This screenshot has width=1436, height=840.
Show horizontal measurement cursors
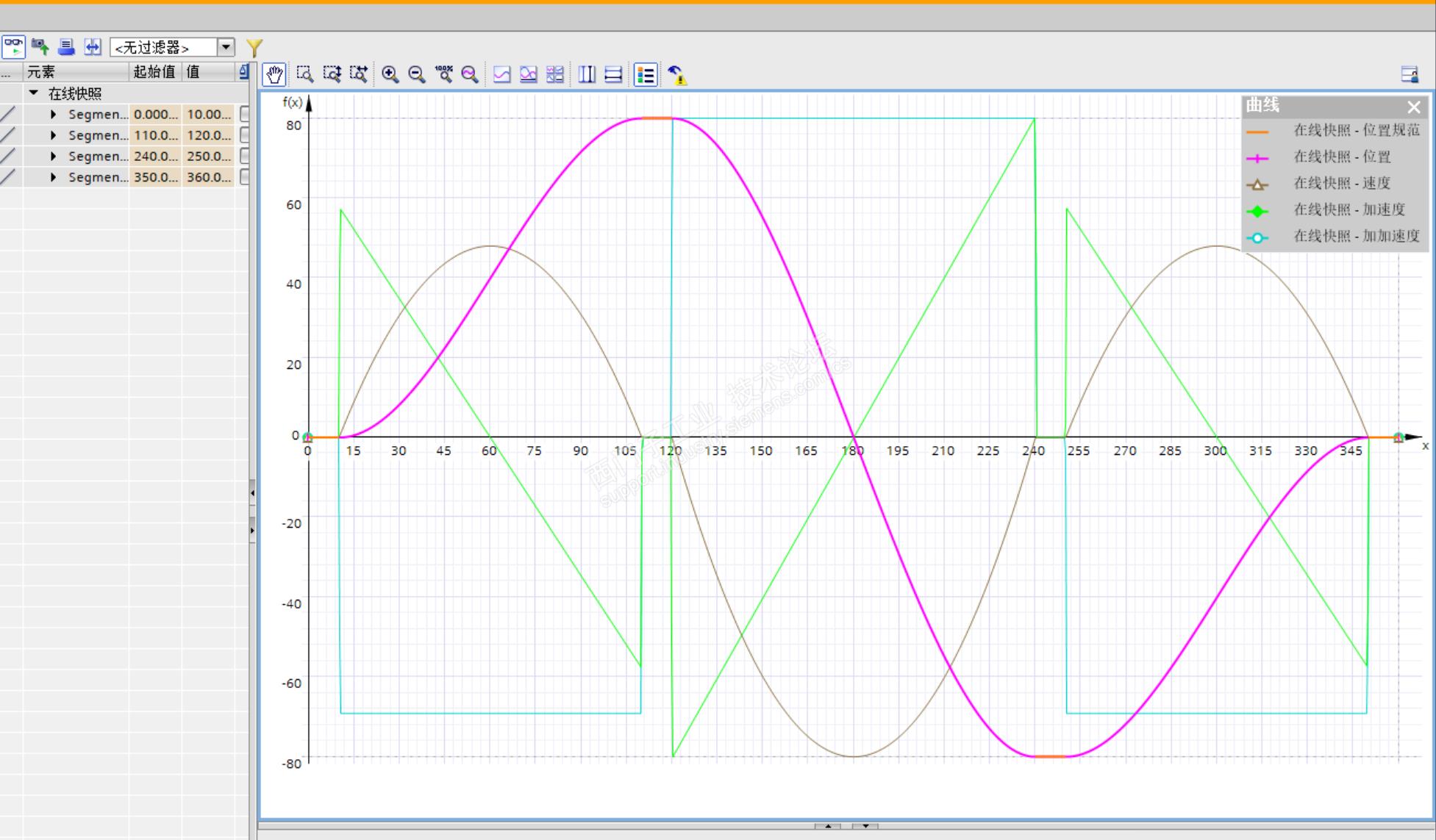pos(613,74)
